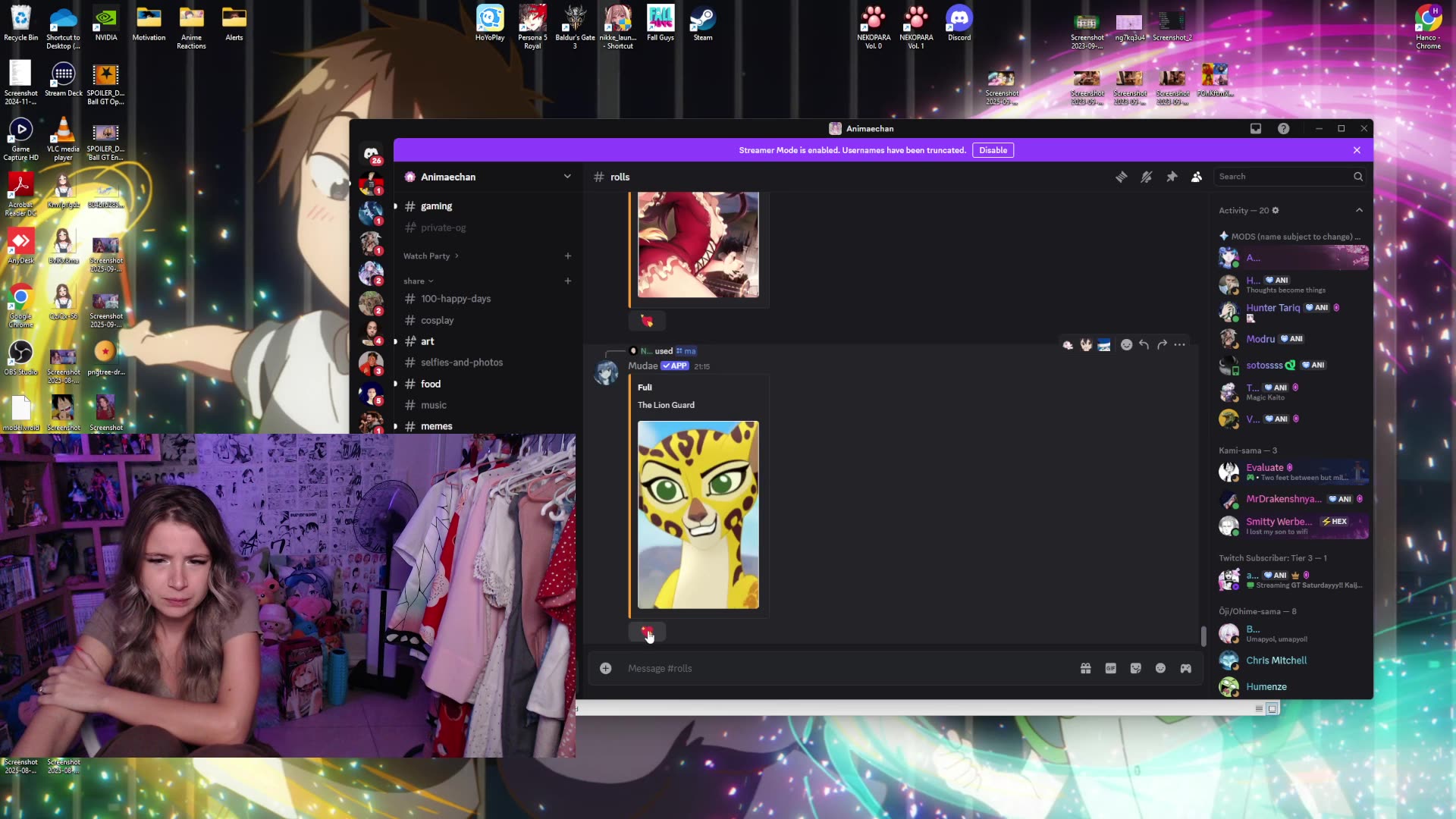Open the GIF picker in the message bar

point(1110,668)
